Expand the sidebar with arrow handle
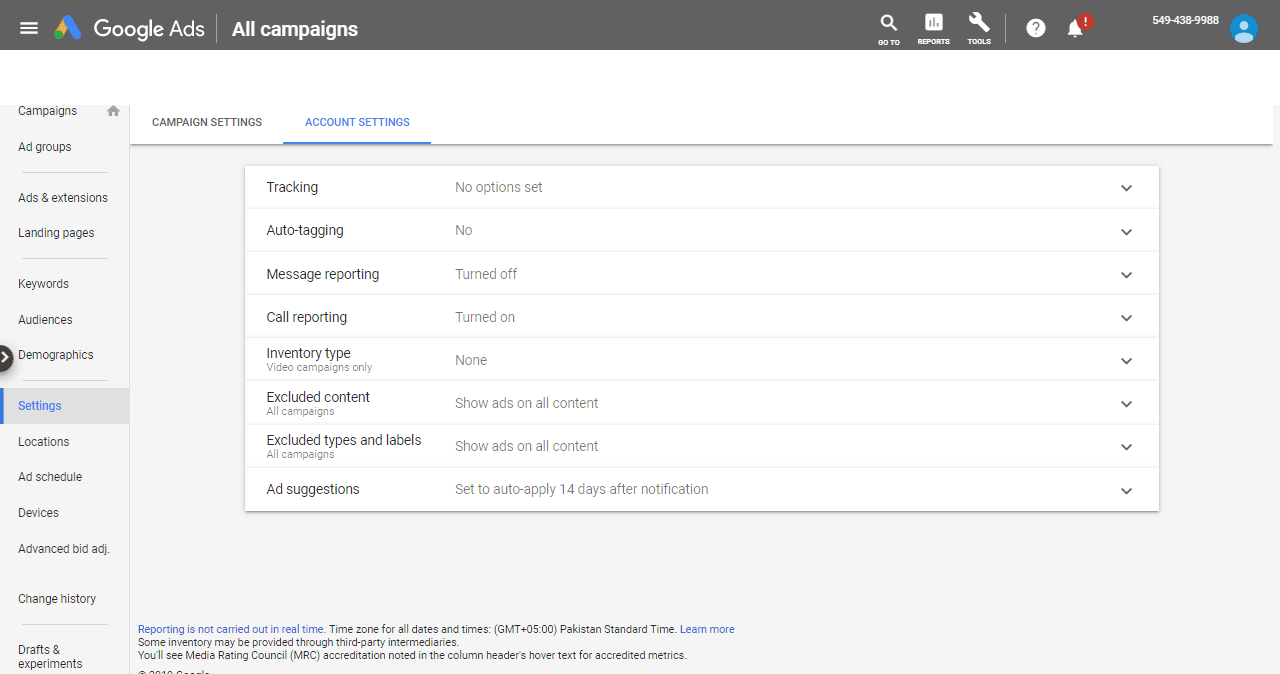1280x674 pixels. (6, 356)
